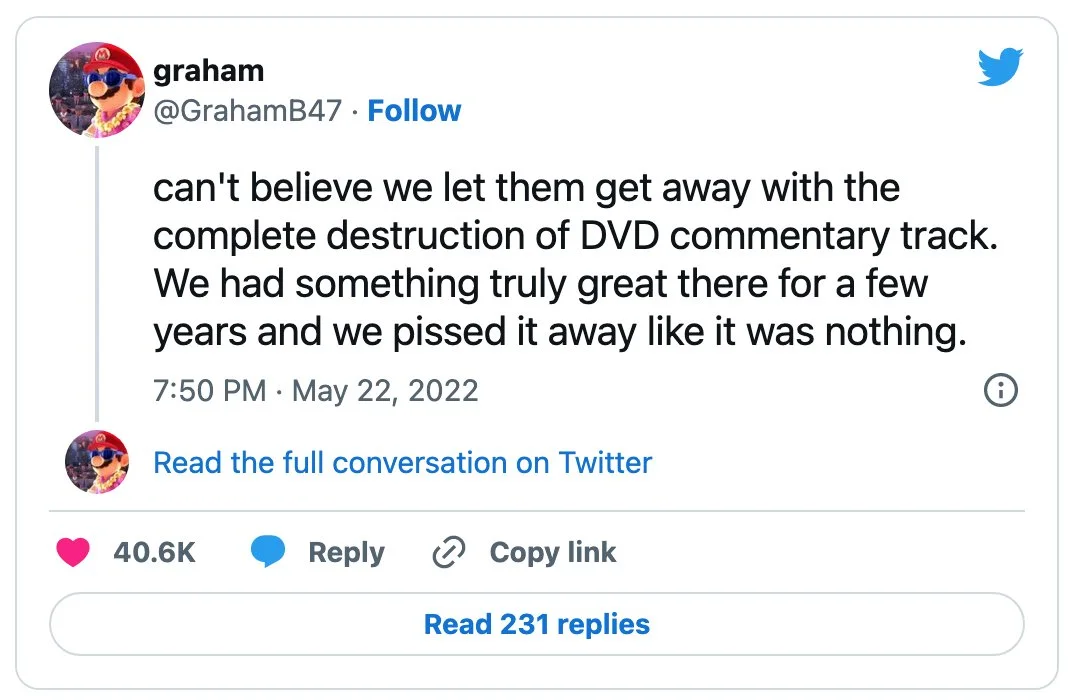Read the full conversation on Twitter
The width and height of the screenshot is (1072, 700).
click(x=402, y=463)
